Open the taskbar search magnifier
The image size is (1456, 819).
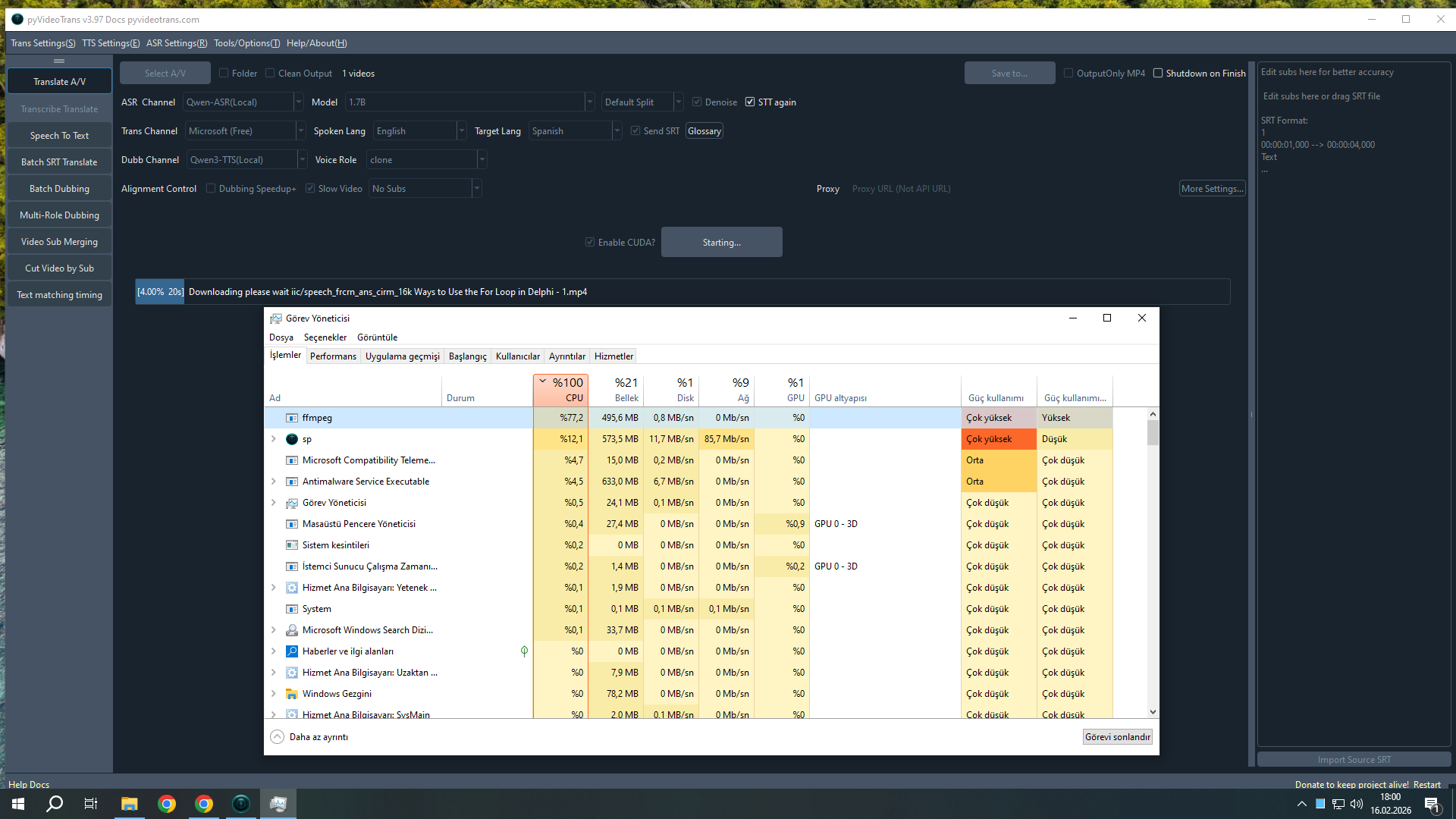click(x=55, y=804)
